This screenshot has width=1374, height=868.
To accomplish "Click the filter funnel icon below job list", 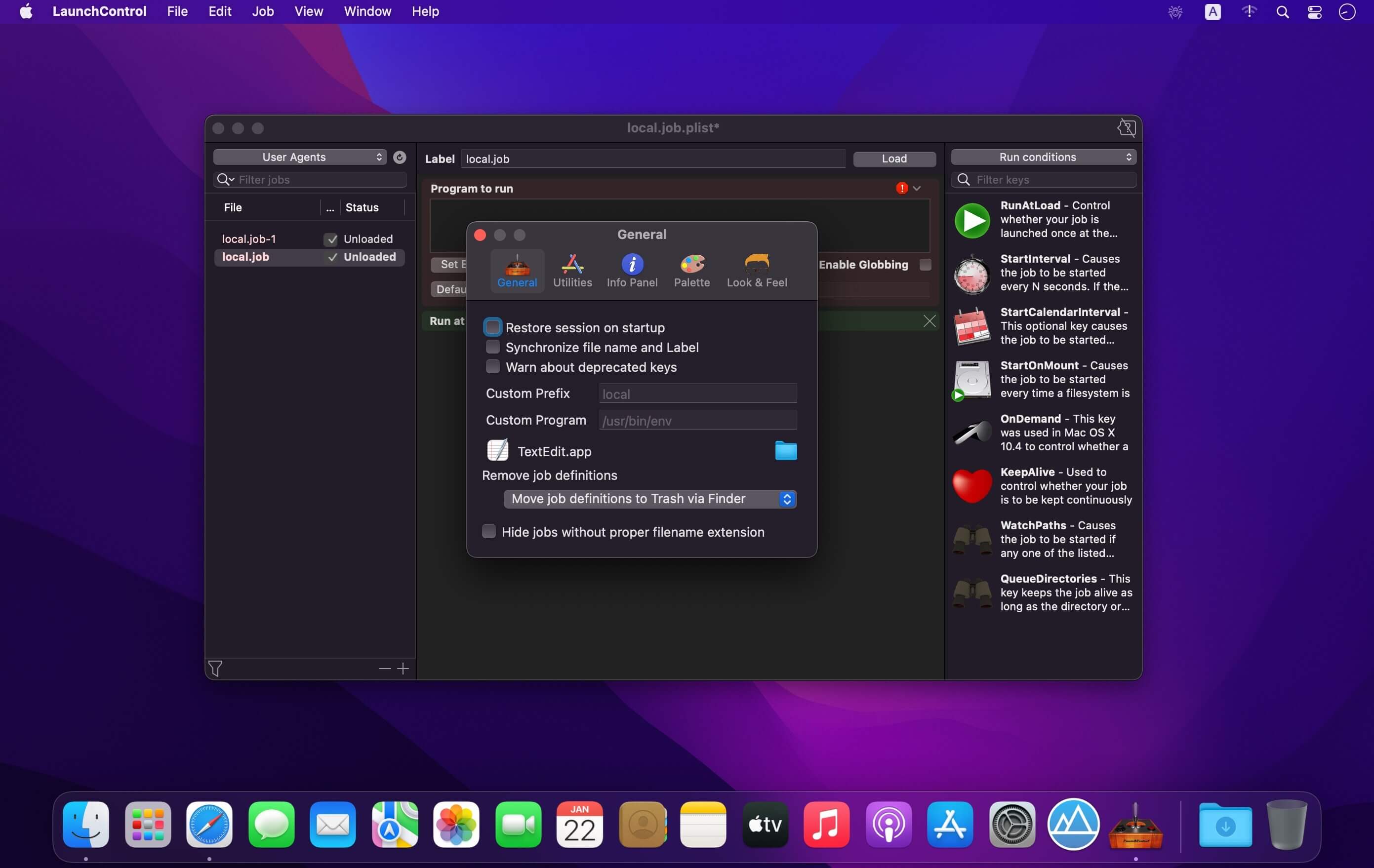I will point(215,668).
